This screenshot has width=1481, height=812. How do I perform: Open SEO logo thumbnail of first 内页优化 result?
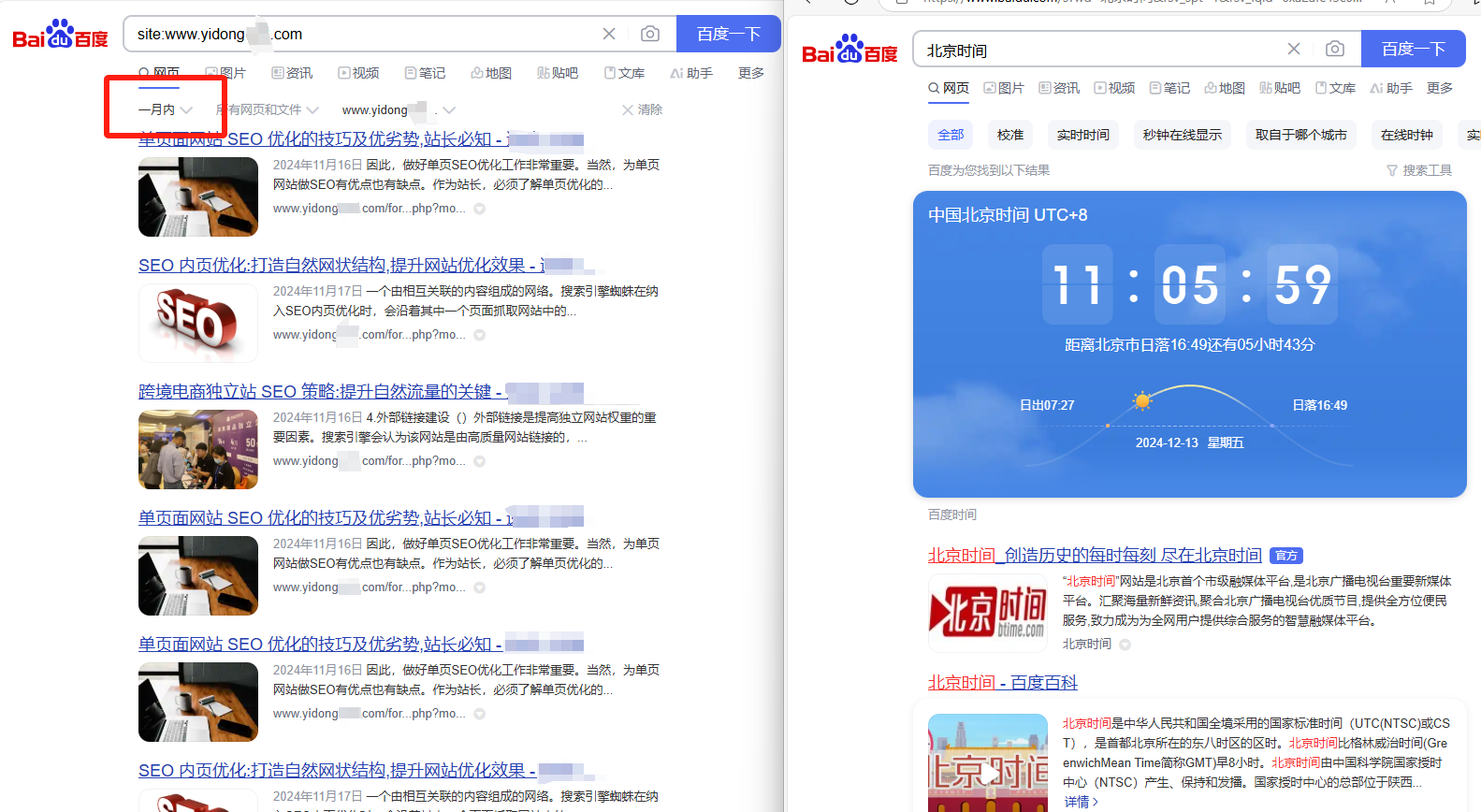tap(198, 323)
